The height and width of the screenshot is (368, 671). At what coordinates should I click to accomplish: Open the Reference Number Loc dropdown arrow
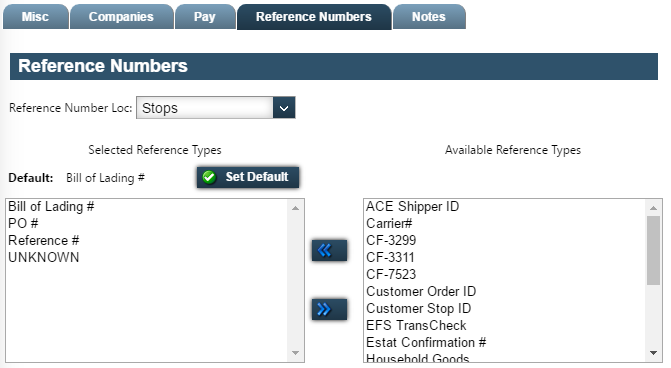coord(284,108)
